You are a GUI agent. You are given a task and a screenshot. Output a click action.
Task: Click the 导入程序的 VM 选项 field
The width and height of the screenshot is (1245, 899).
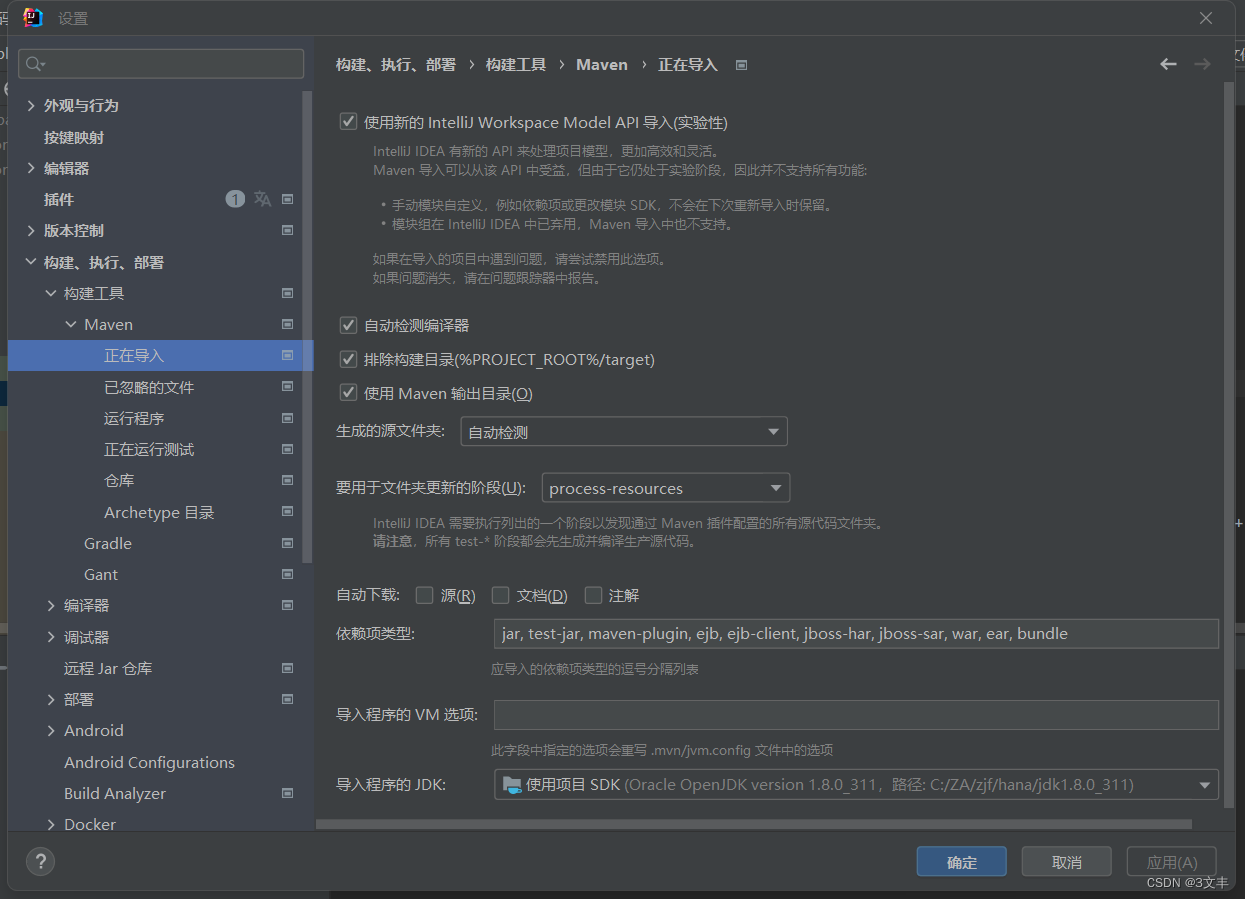tap(857, 715)
